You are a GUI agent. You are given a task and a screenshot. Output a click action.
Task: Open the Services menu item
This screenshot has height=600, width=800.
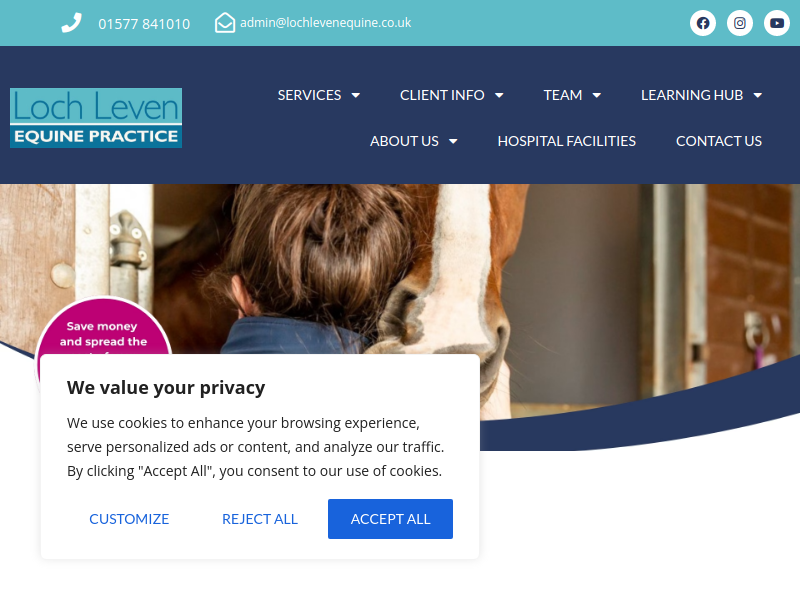(x=309, y=95)
